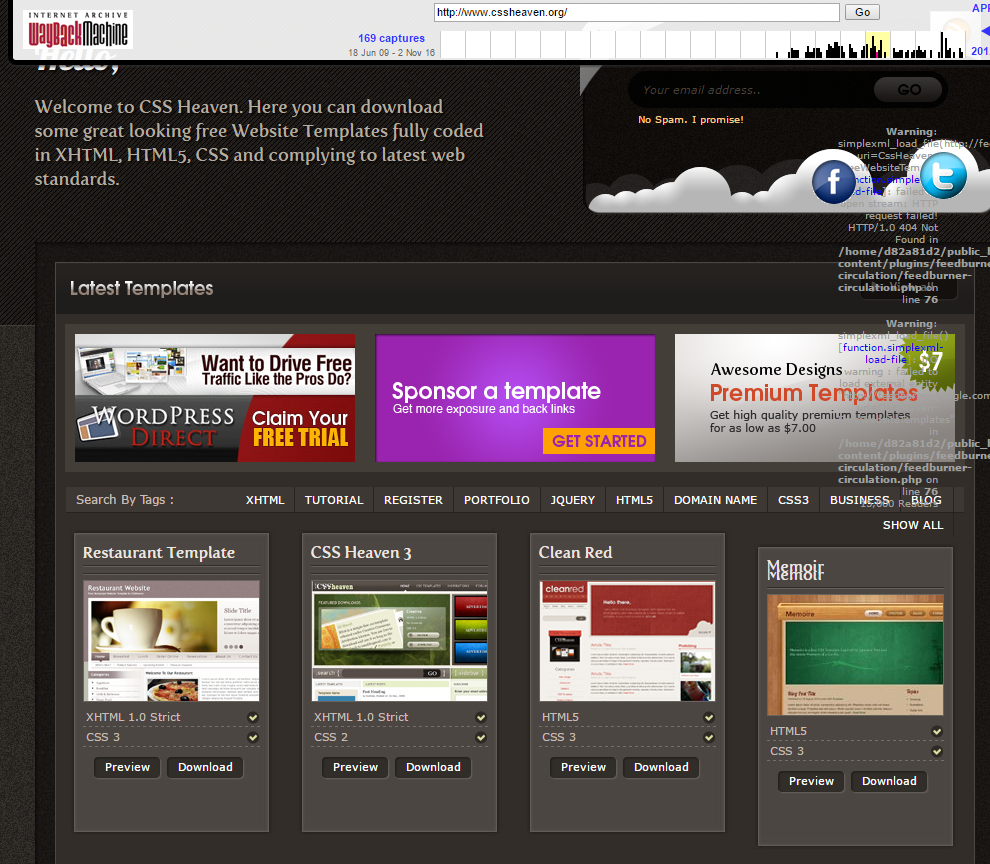The width and height of the screenshot is (990, 864).
Task: Click the check icon beside Clean Red HTML5
Action: (x=709, y=717)
